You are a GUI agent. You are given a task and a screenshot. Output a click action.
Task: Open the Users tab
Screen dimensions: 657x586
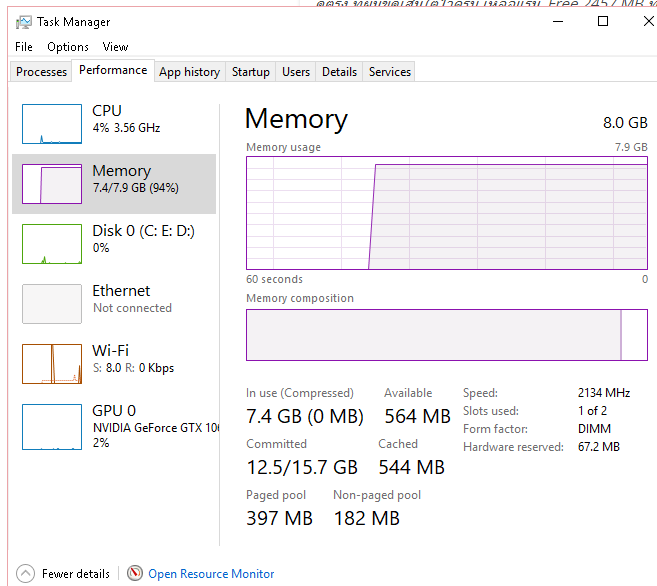pyautogui.click(x=296, y=71)
